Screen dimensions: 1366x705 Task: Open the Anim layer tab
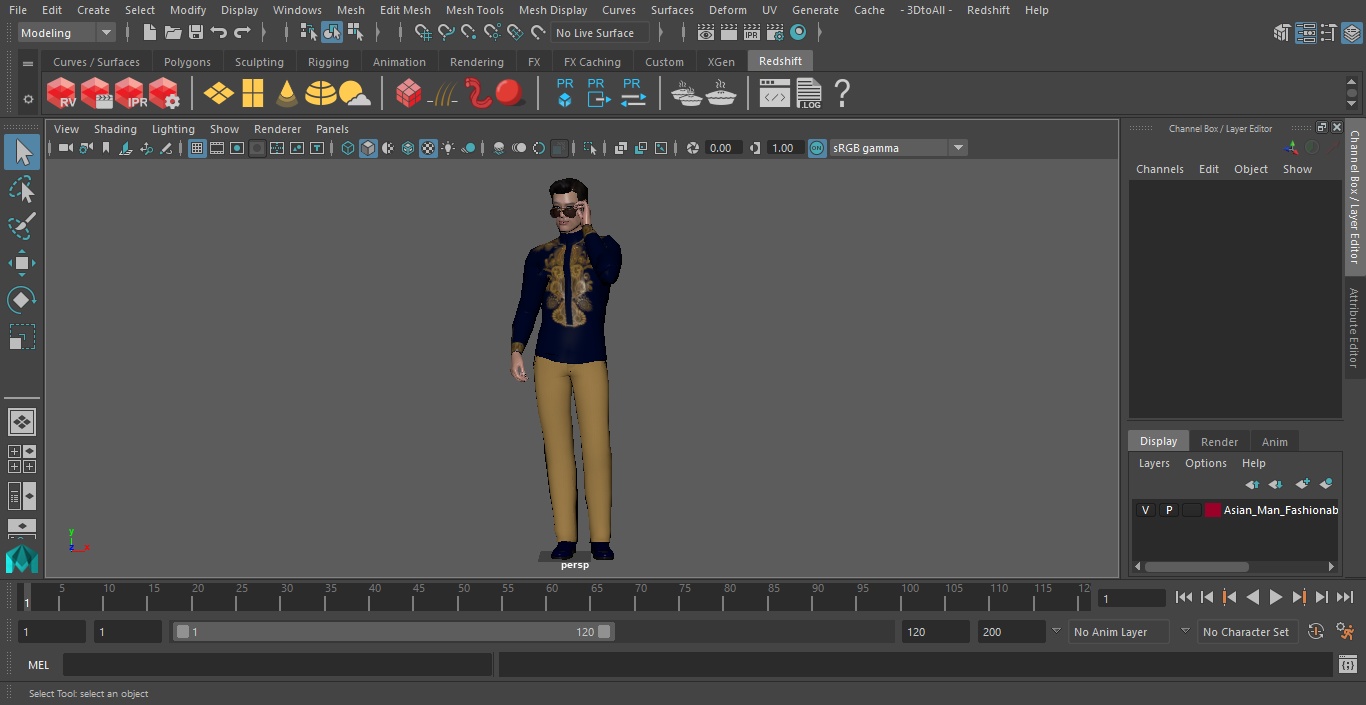(x=1274, y=441)
